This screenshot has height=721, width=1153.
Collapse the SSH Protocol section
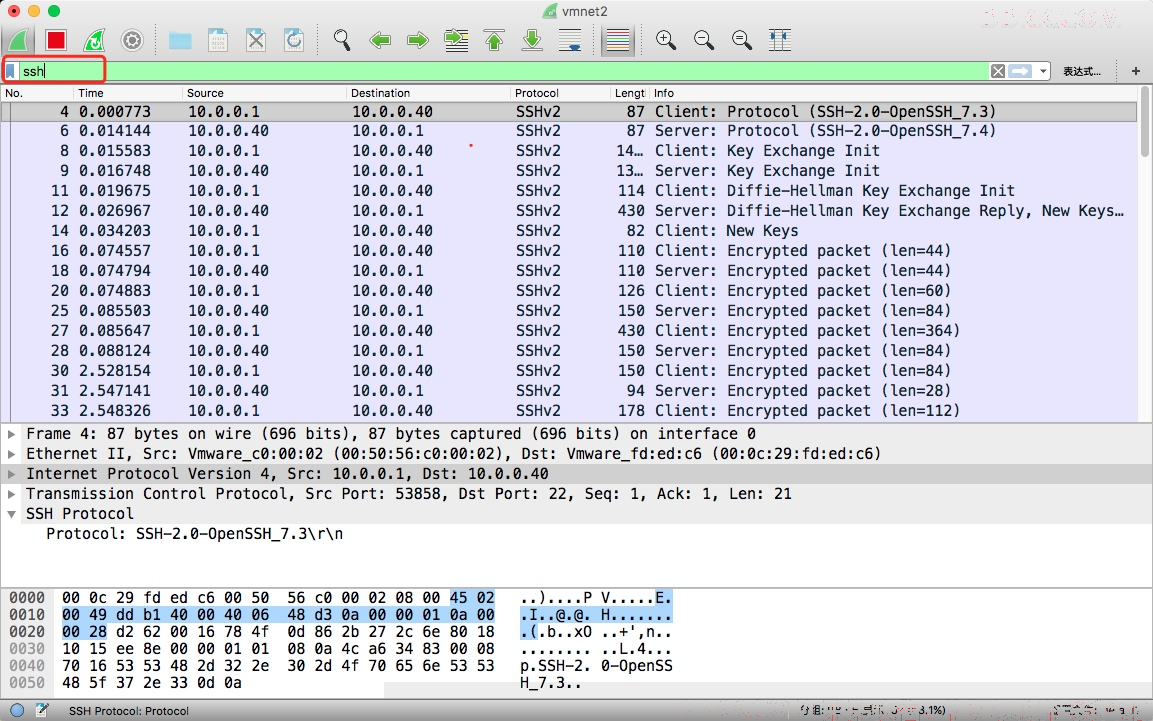(x=12, y=514)
